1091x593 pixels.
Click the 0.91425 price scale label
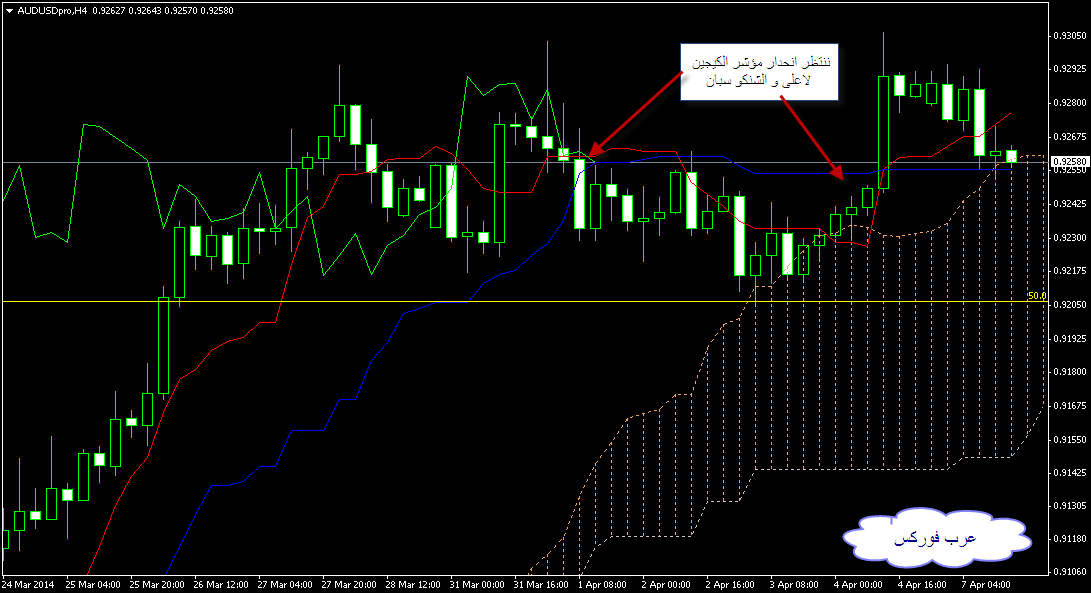(x=1070, y=473)
